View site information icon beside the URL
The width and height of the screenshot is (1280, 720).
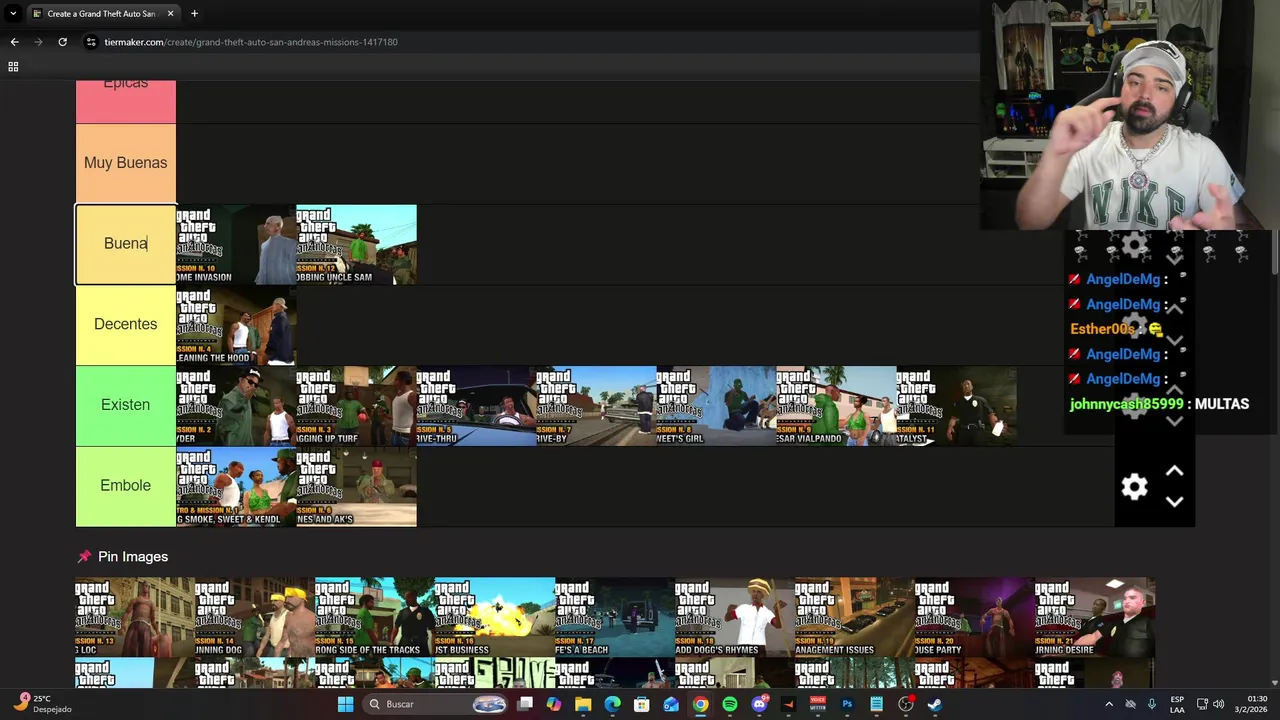click(x=91, y=42)
